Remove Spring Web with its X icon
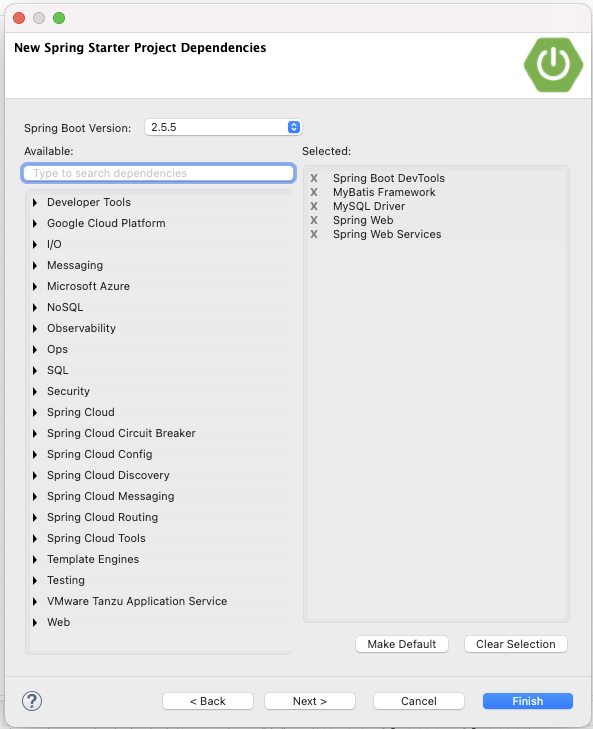This screenshot has width=593, height=729. pyautogui.click(x=314, y=220)
